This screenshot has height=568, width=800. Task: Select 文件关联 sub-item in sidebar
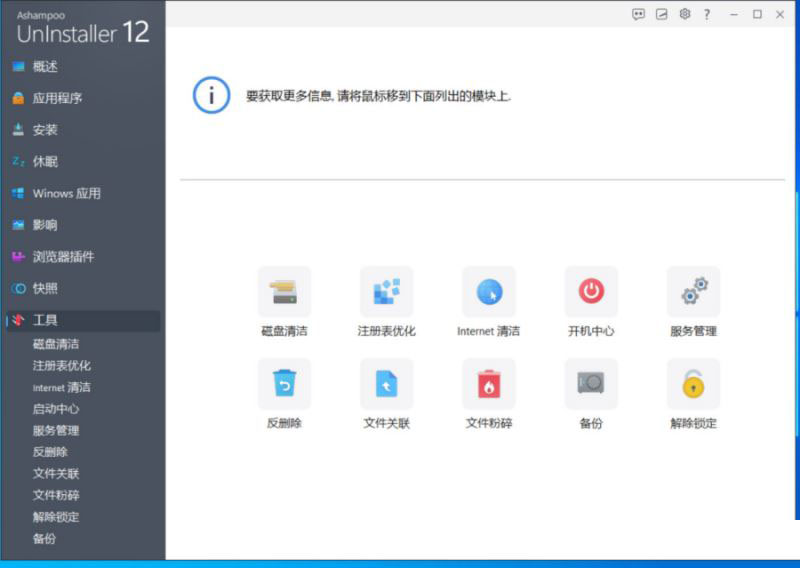click(56, 474)
